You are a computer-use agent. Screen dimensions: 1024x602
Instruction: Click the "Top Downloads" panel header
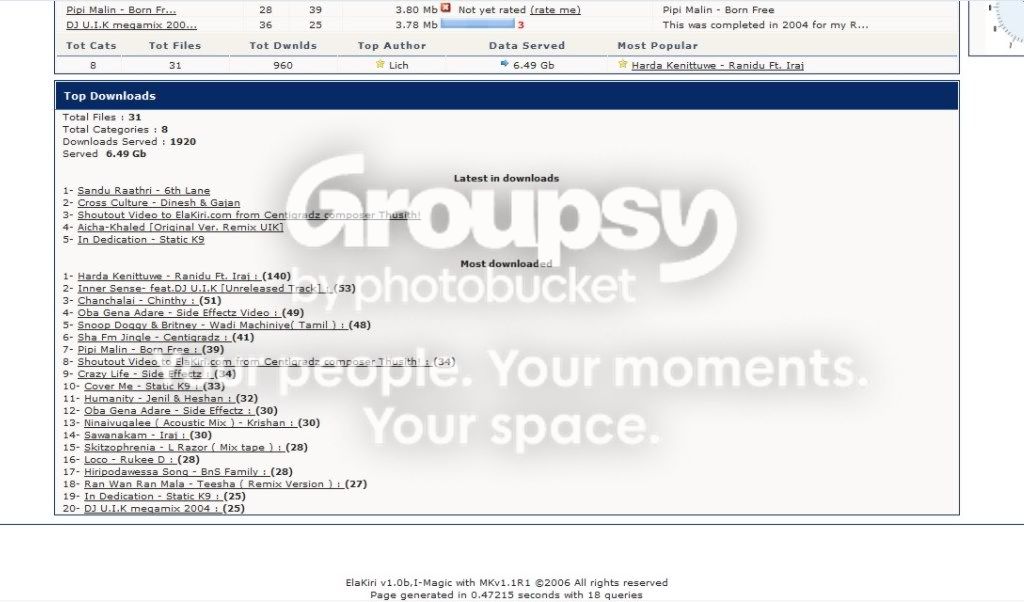click(x=507, y=96)
